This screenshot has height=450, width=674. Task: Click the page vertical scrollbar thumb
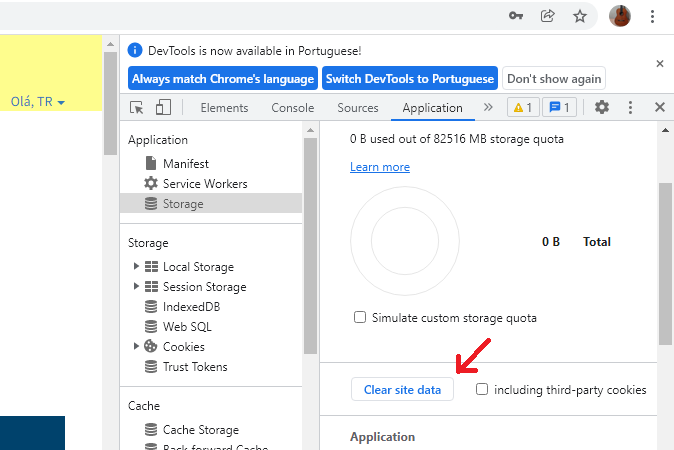110,103
